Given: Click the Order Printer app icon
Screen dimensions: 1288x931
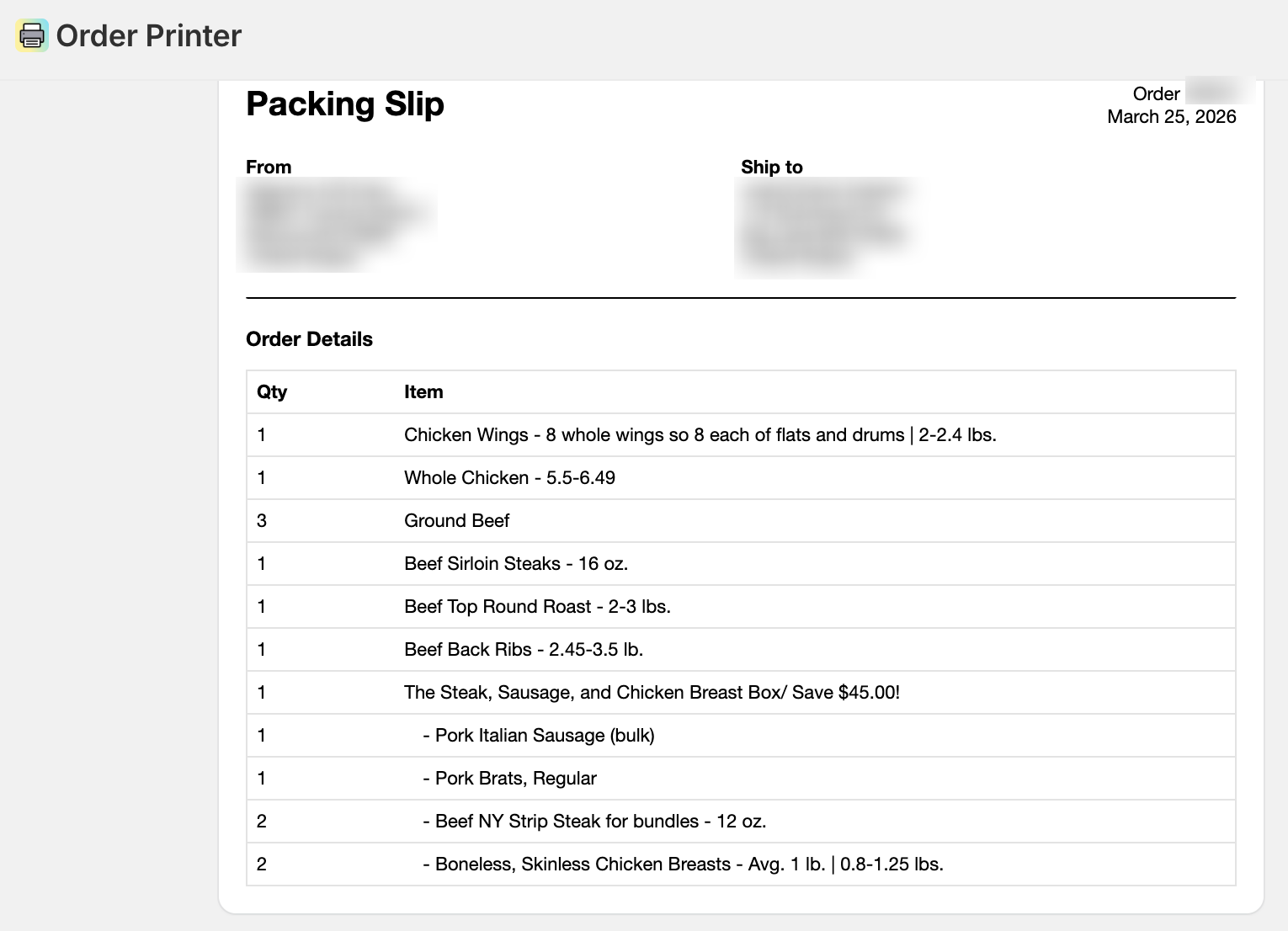Looking at the screenshot, I should pos(32,35).
